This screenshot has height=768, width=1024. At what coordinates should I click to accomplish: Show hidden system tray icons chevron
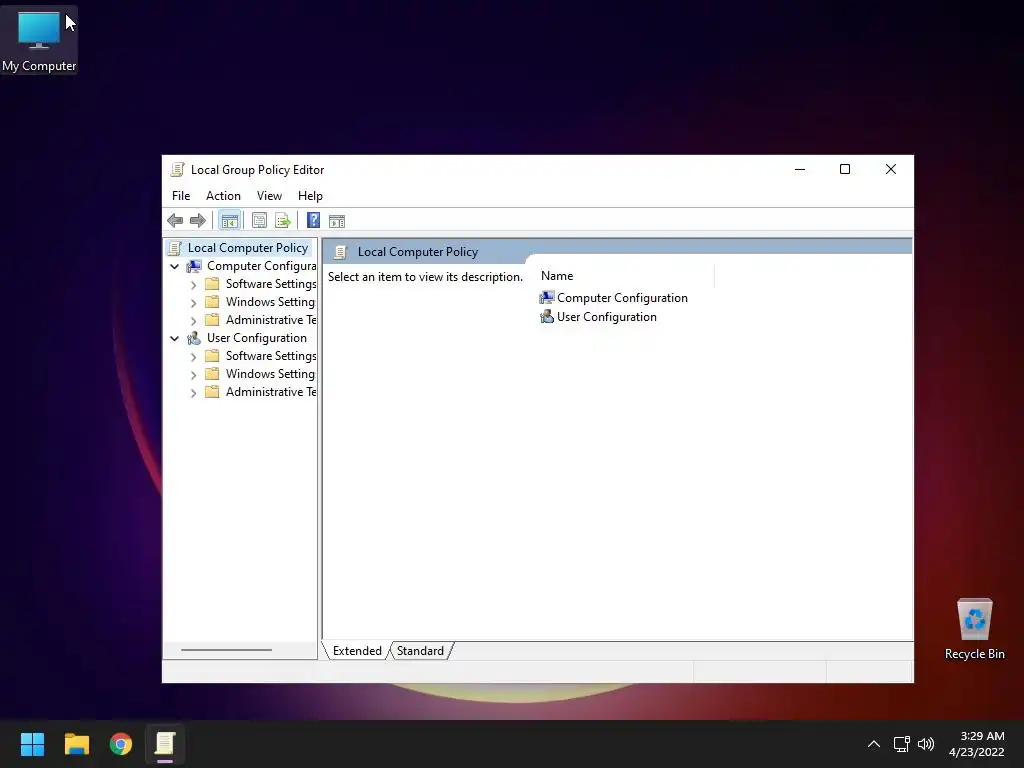click(874, 744)
